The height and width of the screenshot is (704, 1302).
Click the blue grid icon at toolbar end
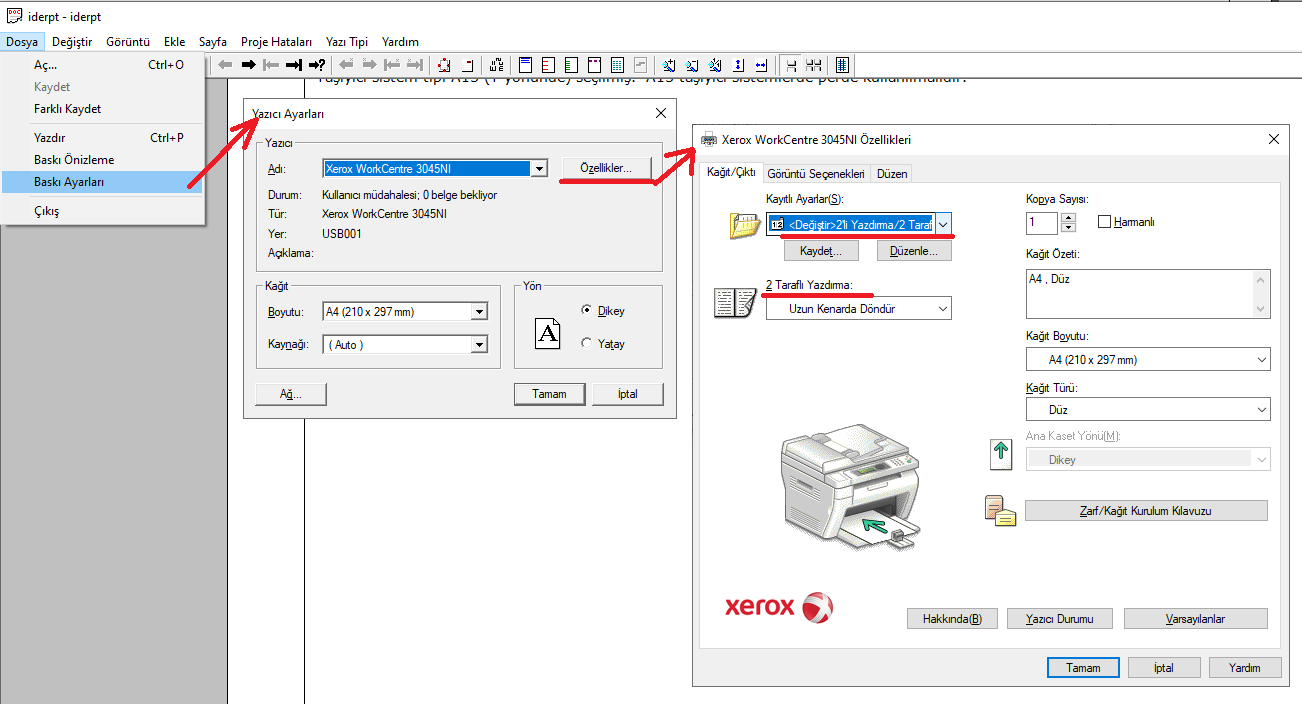pos(843,65)
